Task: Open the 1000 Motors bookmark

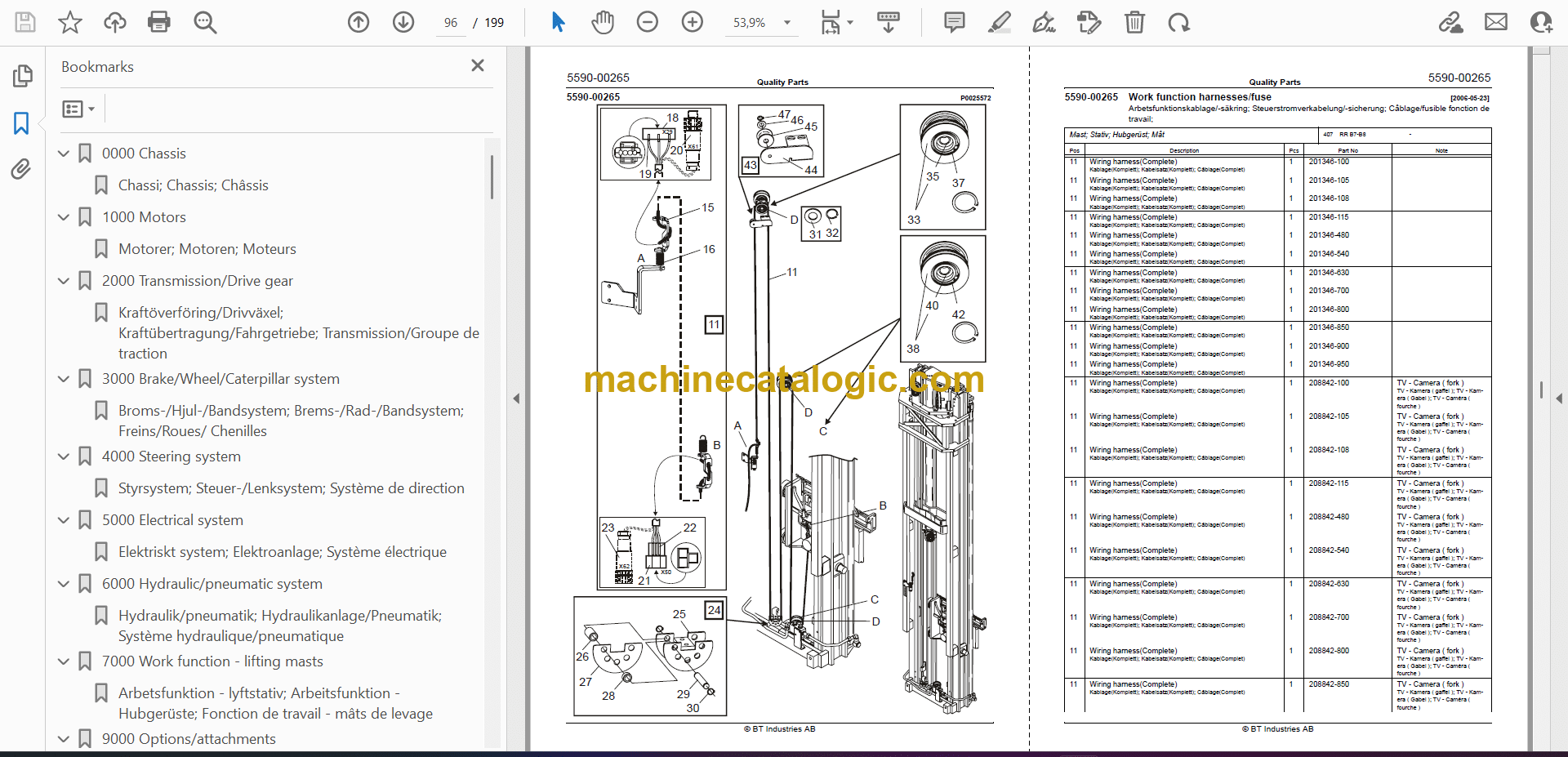Action: (x=144, y=217)
